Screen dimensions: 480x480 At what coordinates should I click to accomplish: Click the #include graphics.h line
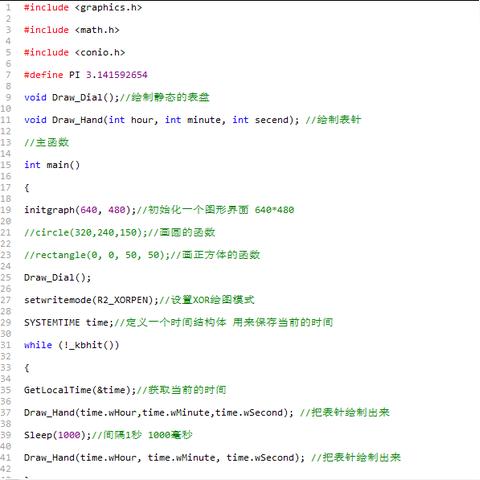point(83,7)
